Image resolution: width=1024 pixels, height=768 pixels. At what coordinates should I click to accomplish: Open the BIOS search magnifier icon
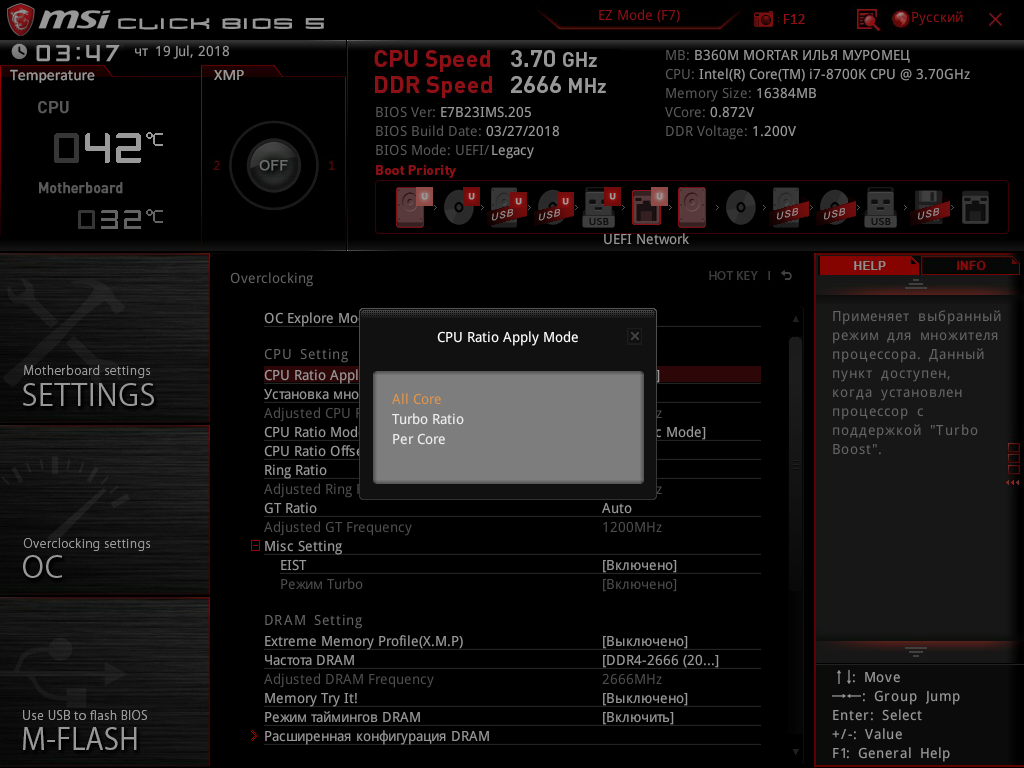[868, 20]
